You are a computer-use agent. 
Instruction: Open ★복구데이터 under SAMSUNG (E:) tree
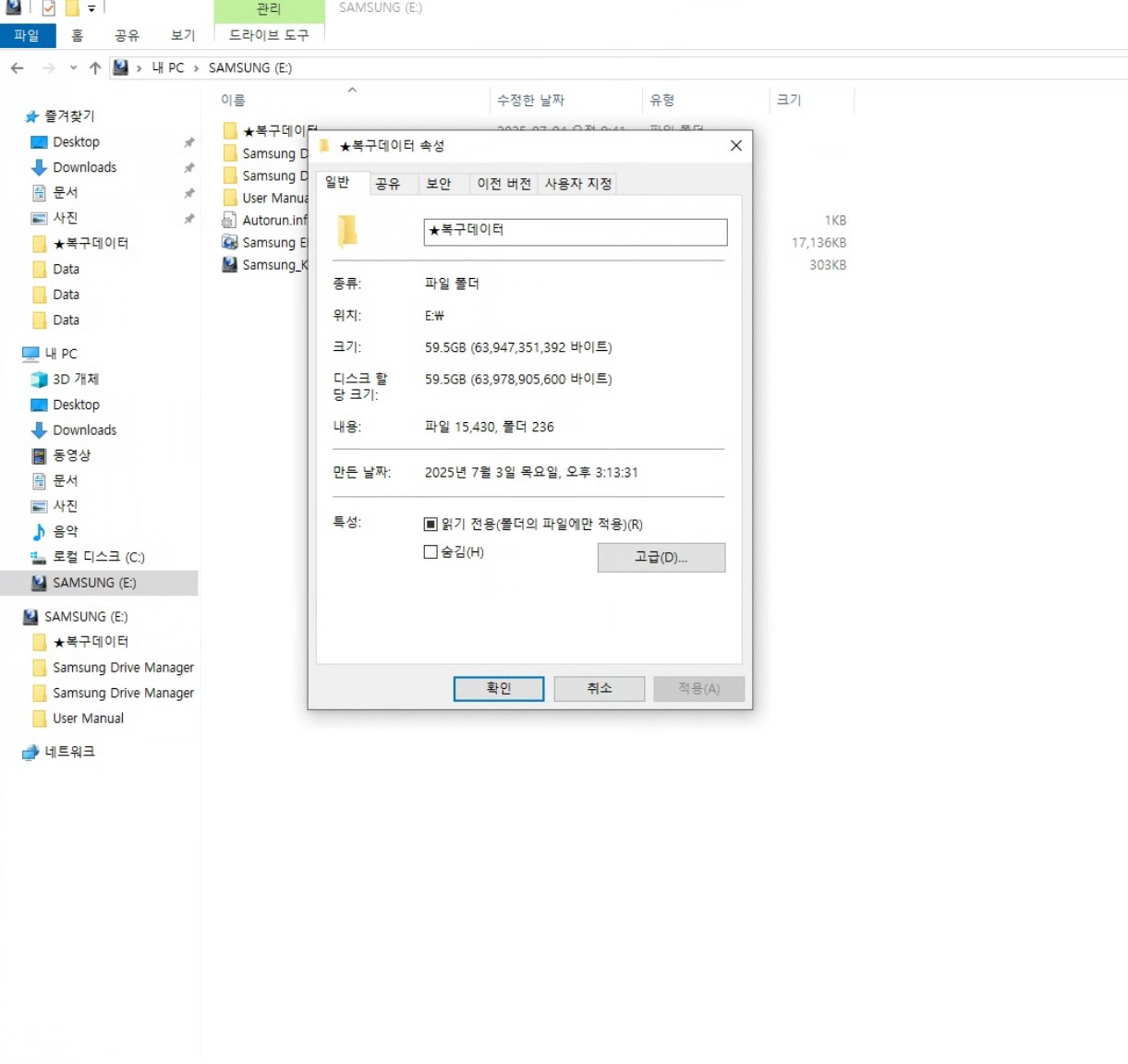[x=91, y=642]
